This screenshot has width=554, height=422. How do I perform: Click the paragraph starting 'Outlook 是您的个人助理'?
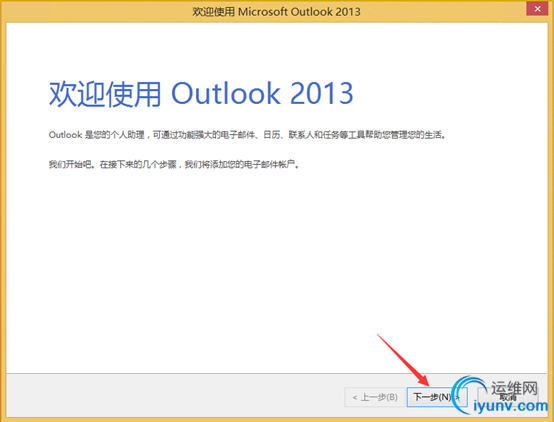pos(247,135)
